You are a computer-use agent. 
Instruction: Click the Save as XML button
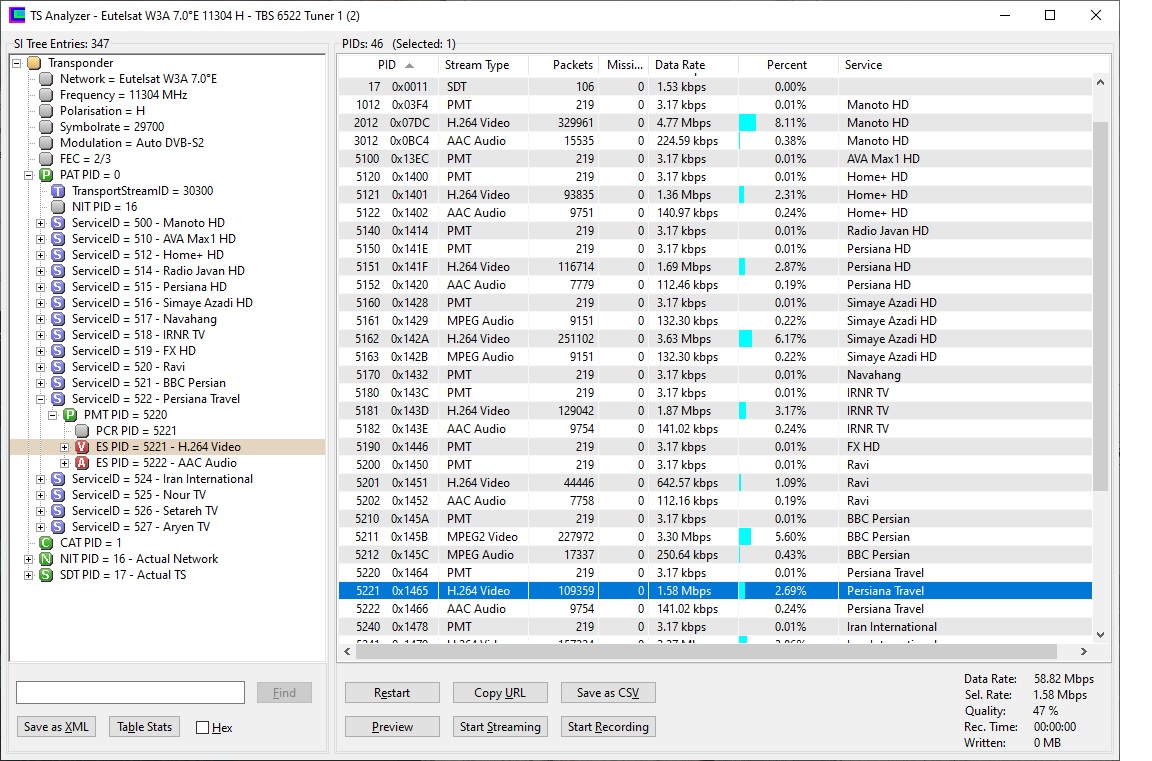[57, 726]
